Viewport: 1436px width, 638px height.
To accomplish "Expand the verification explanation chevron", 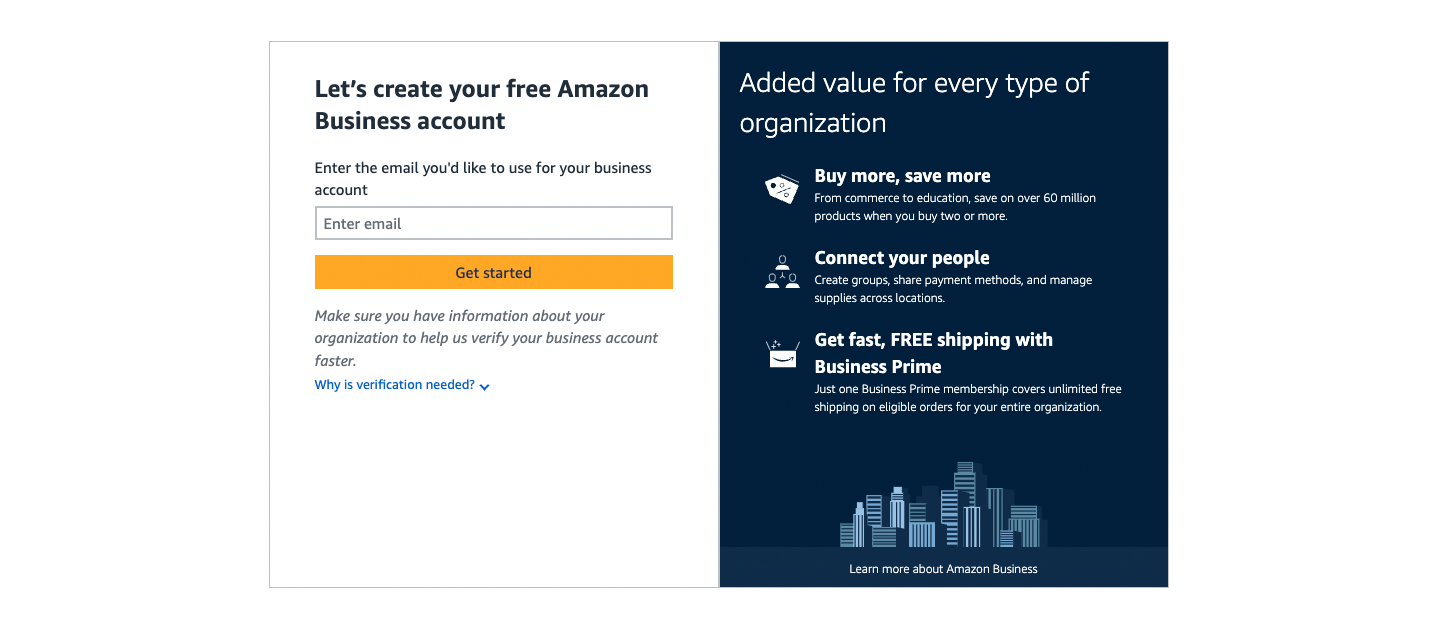I will click(x=484, y=386).
